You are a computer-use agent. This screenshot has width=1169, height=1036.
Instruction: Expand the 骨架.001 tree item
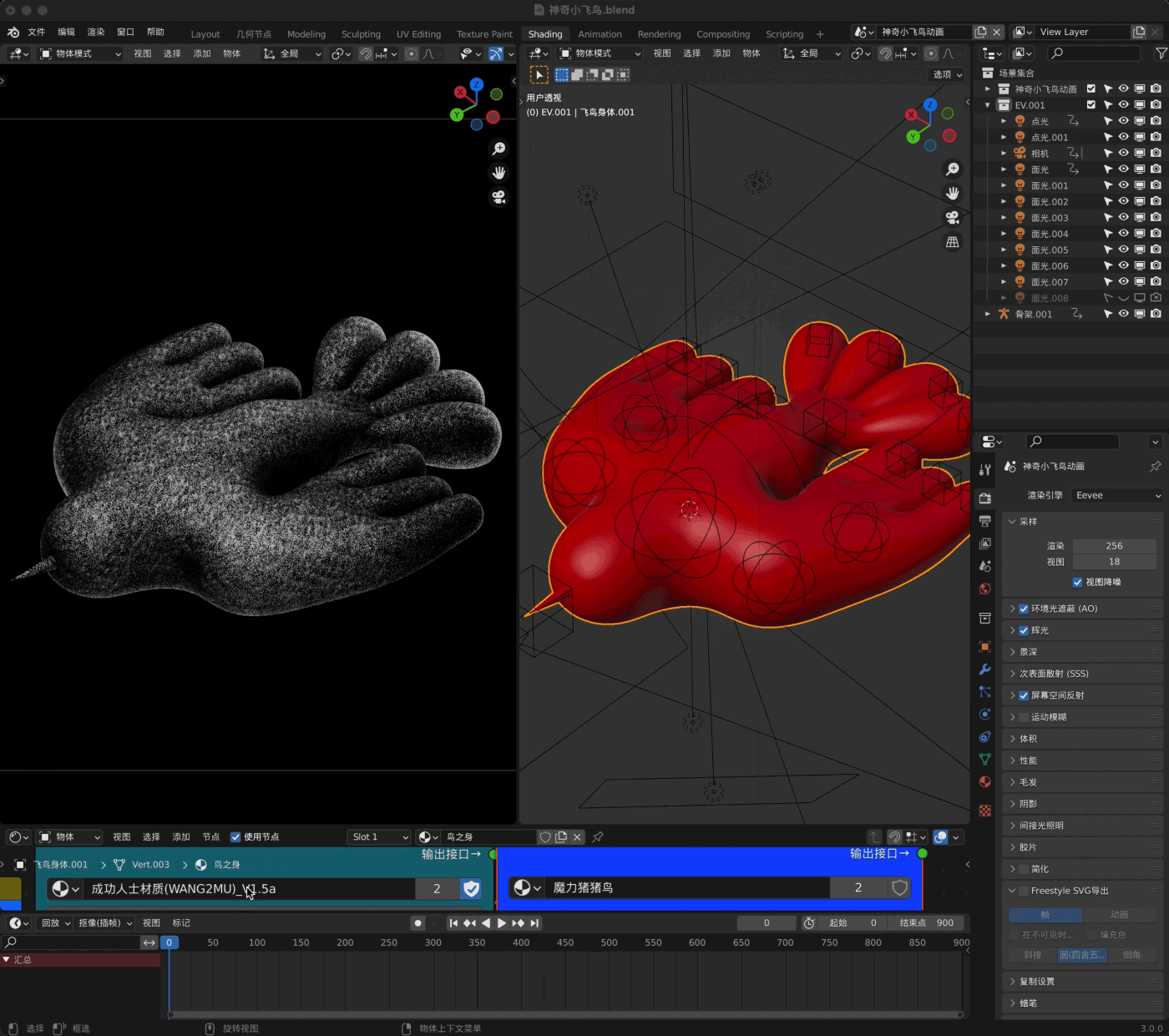click(x=988, y=314)
